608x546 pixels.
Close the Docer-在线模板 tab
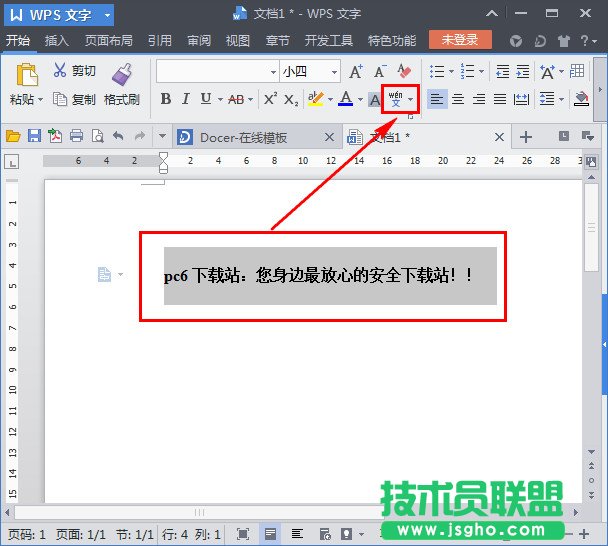click(x=329, y=137)
